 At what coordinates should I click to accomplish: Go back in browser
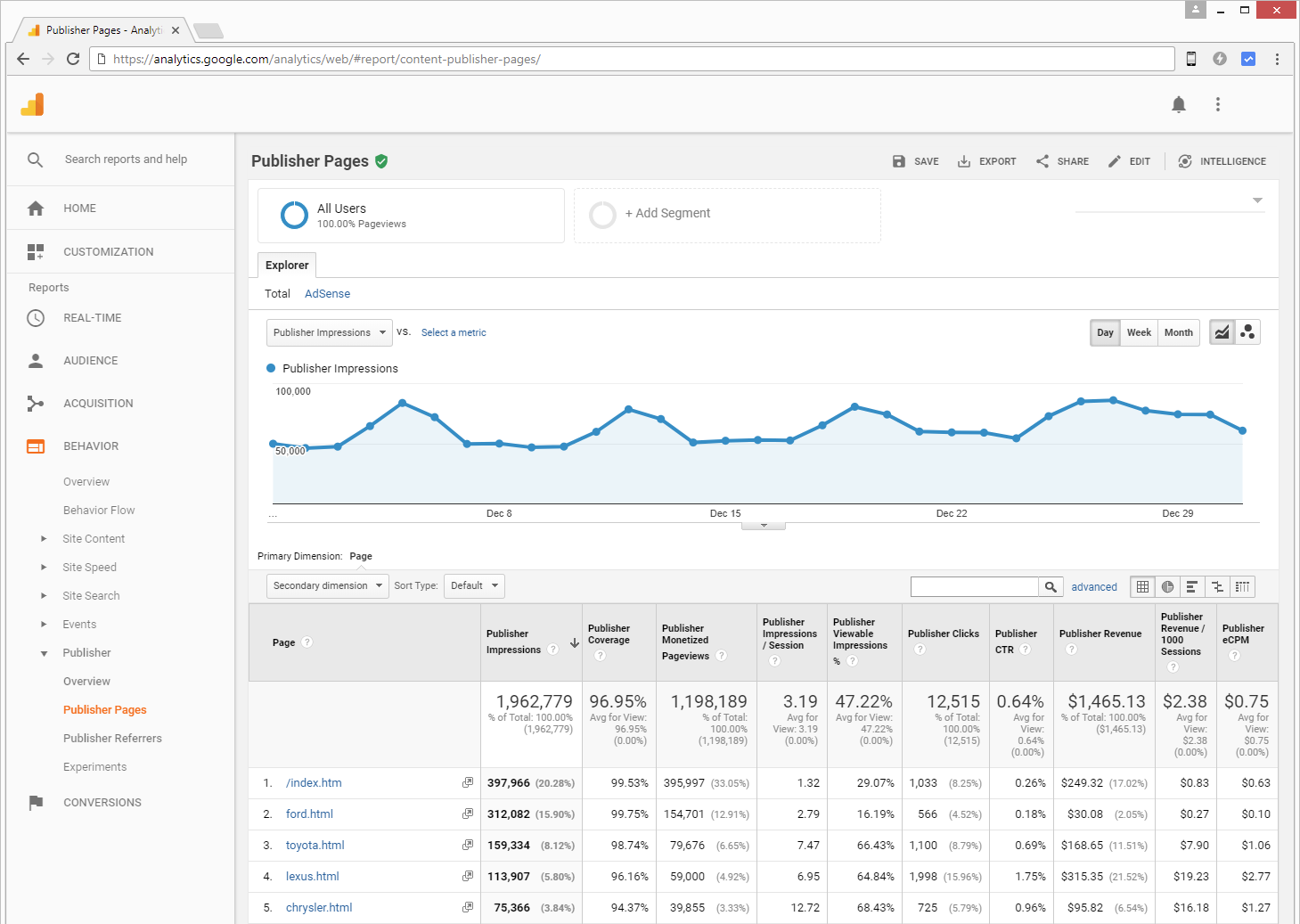click(23, 59)
